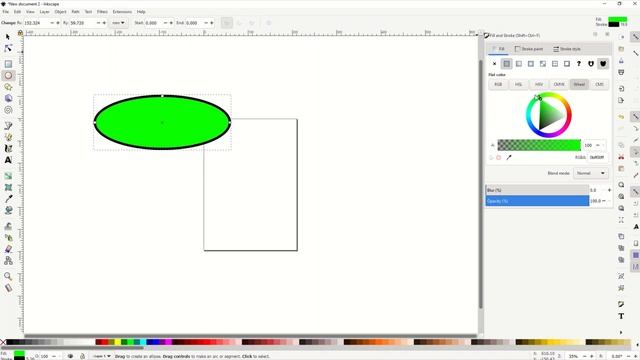640x360 pixels.
Task: Open the Object menu
Action: pyautogui.click(x=60, y=12)
